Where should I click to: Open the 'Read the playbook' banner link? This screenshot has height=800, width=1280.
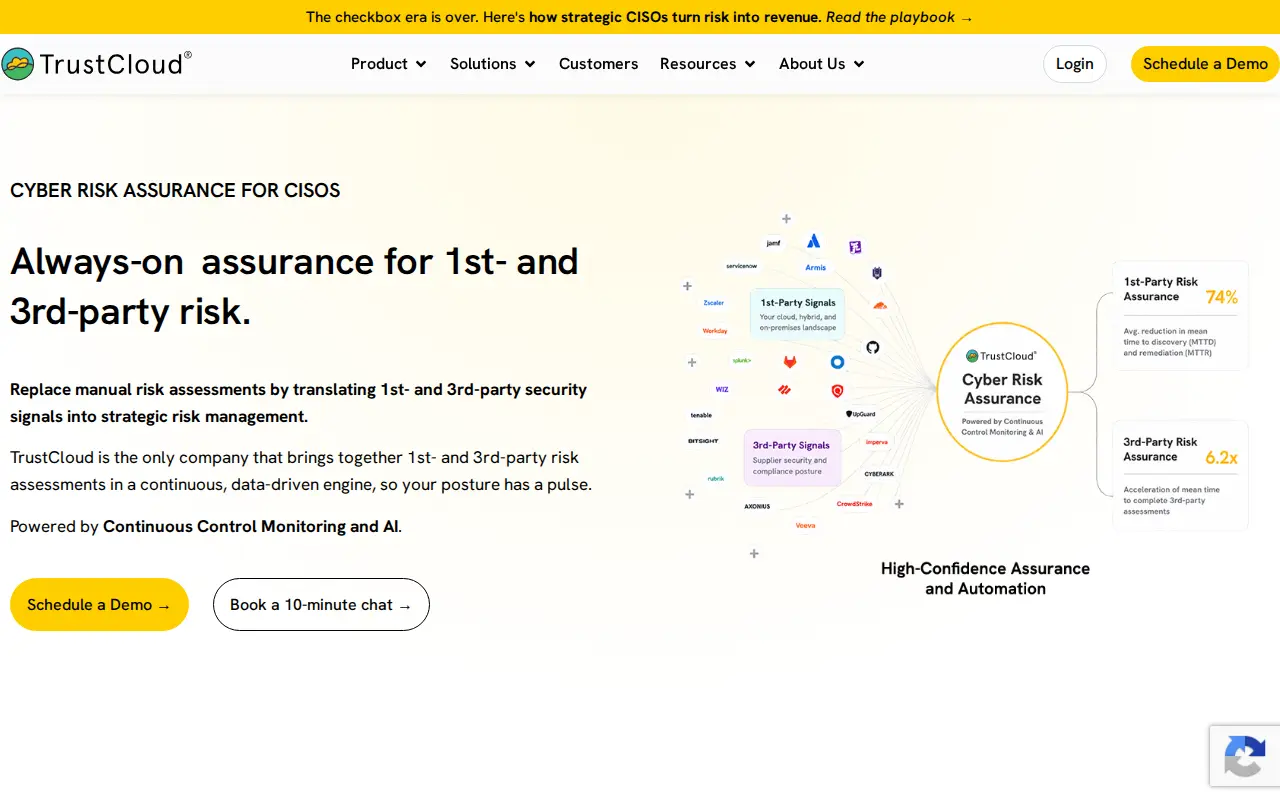[x=899, y=17]
